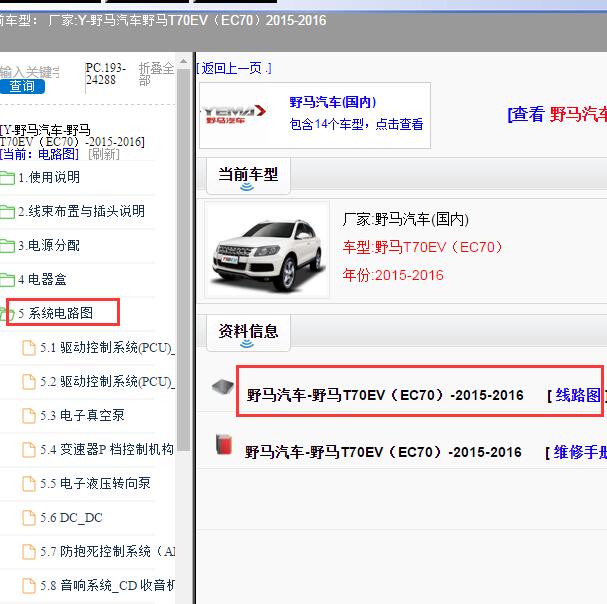Open the 线路图 link
Image resolution: width=607 pixels, height=604 pixels.
(578, 395)
